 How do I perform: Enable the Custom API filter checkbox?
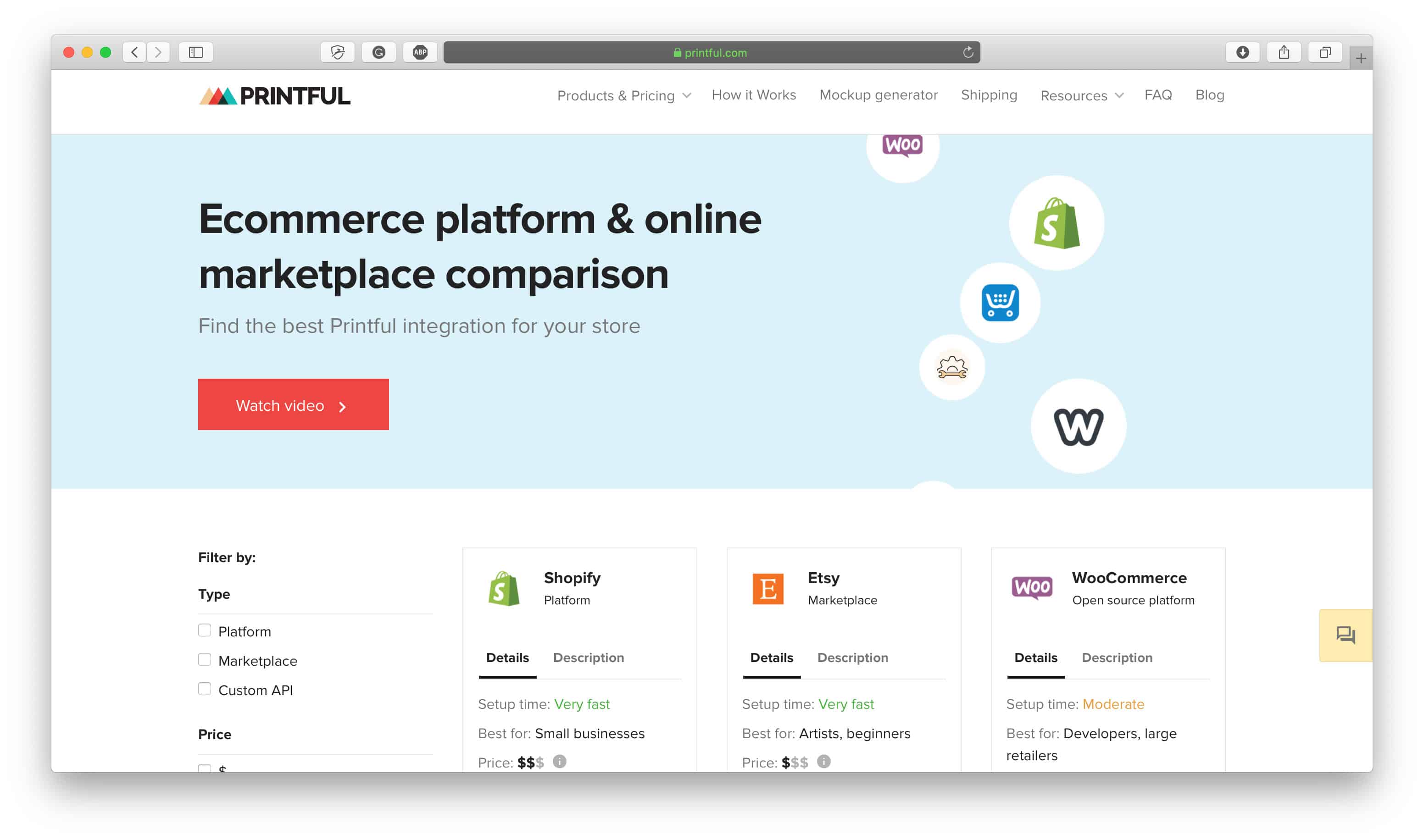(x=204, y=689)
